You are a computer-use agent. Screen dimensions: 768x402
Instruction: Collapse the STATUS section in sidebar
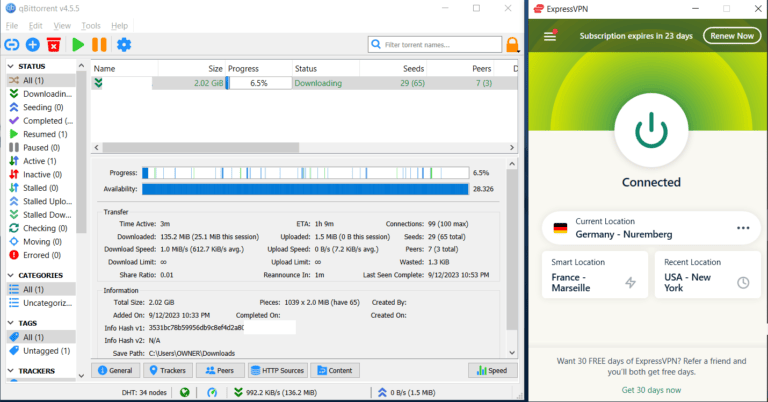pos(12,66)
